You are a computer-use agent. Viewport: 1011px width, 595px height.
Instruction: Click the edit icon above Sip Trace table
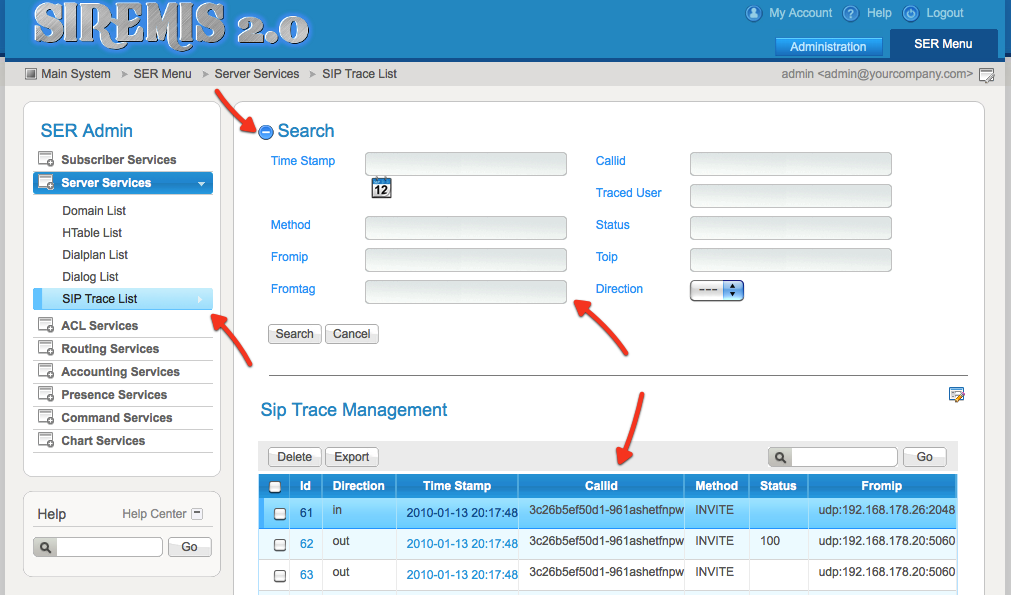(956, 395)
